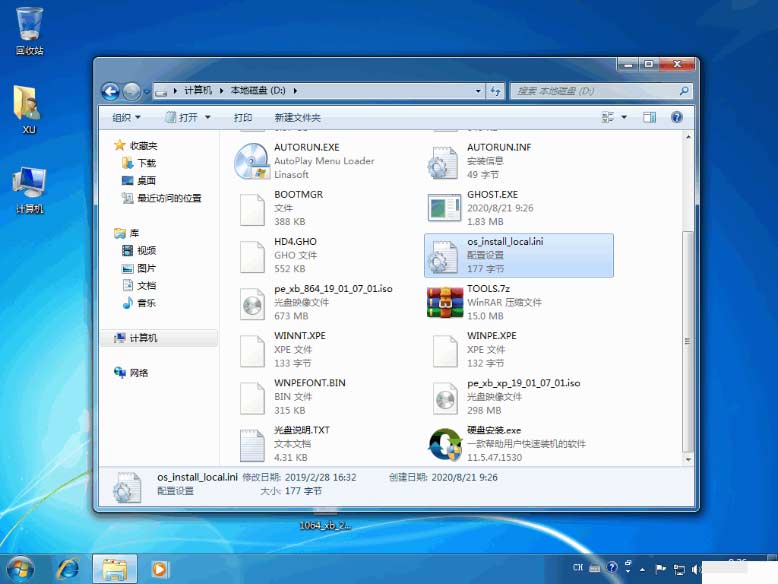
Task: Select 下载 in the favorites sidebar
Action: coord(146,163)
